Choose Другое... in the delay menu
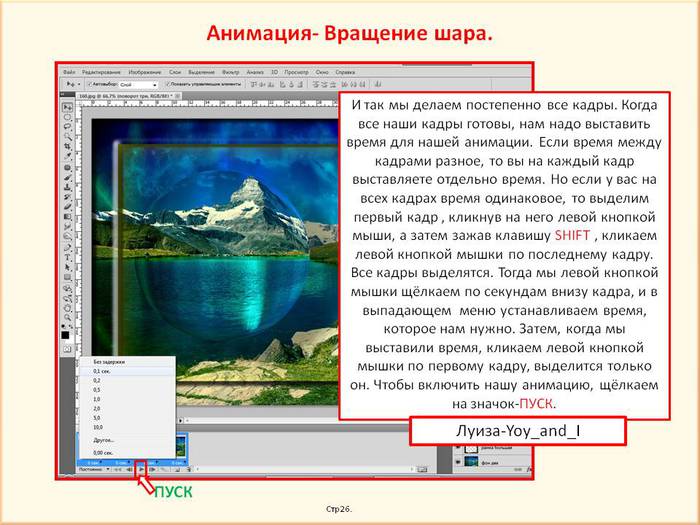The width and height of the screenshot is (700, 525). [127, 440]
